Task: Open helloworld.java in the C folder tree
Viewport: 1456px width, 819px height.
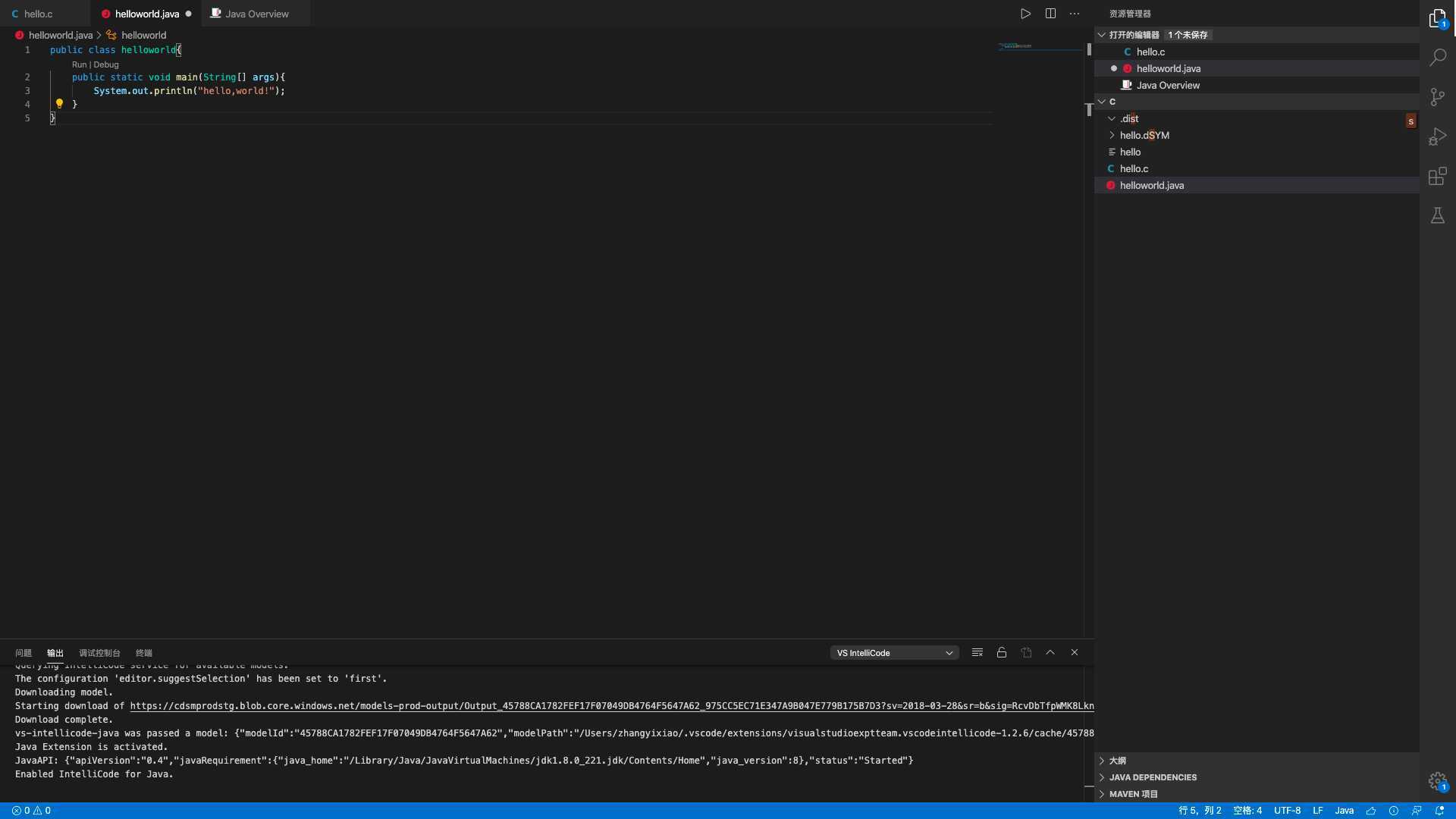Action: (x=1257, y=185)
